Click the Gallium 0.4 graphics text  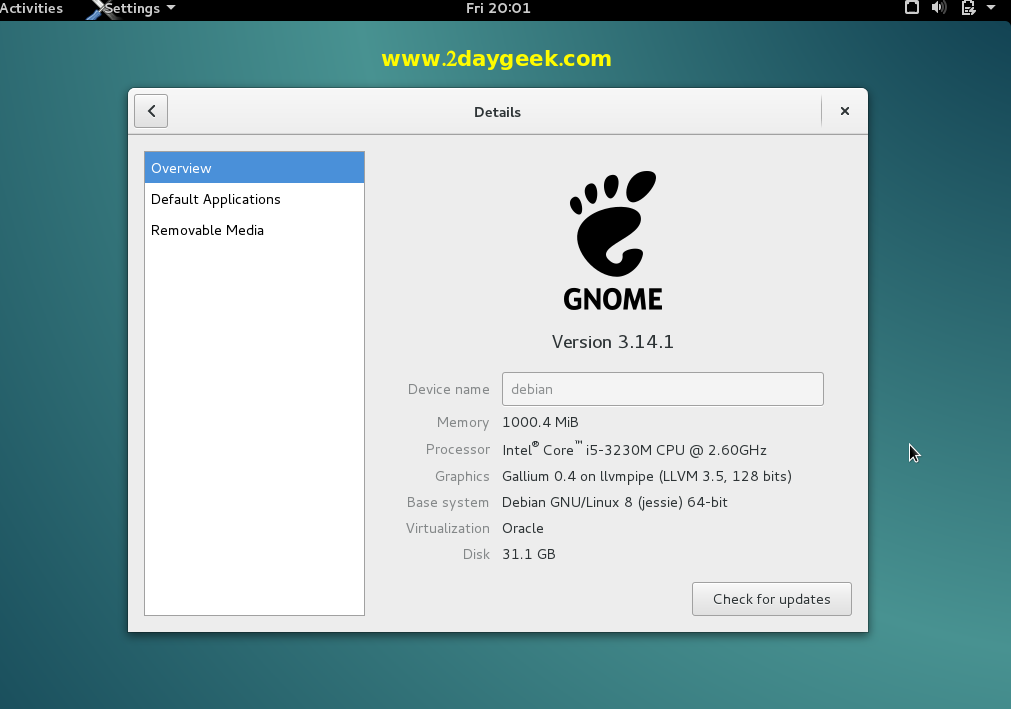[x=647, y=476]
